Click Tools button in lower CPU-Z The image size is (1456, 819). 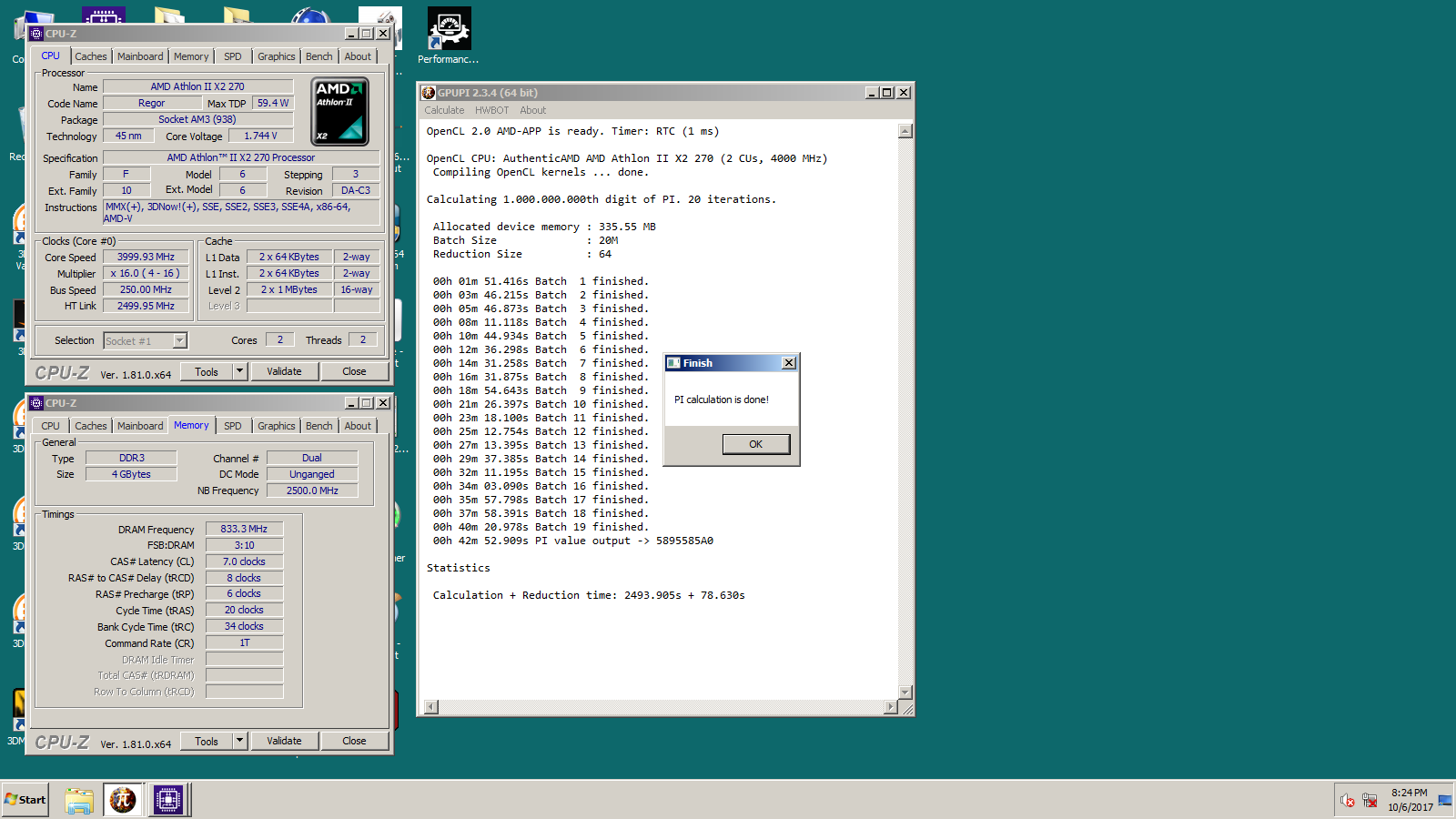pos(207,741)
